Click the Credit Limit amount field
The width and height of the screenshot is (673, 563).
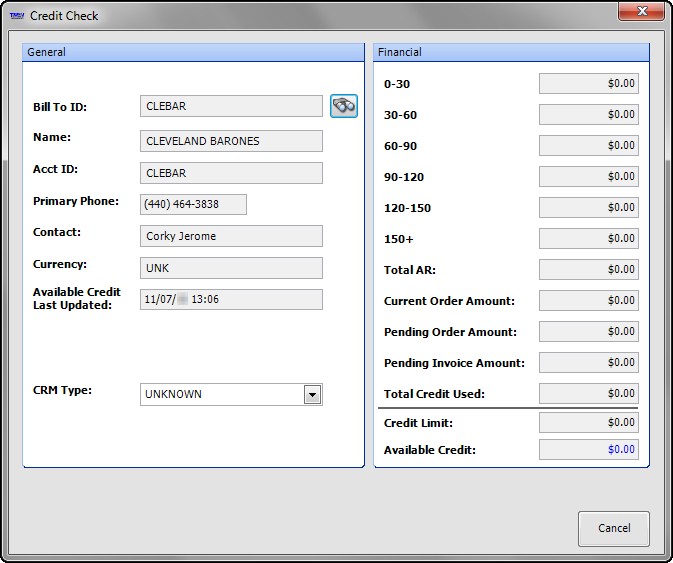[588, 423]
